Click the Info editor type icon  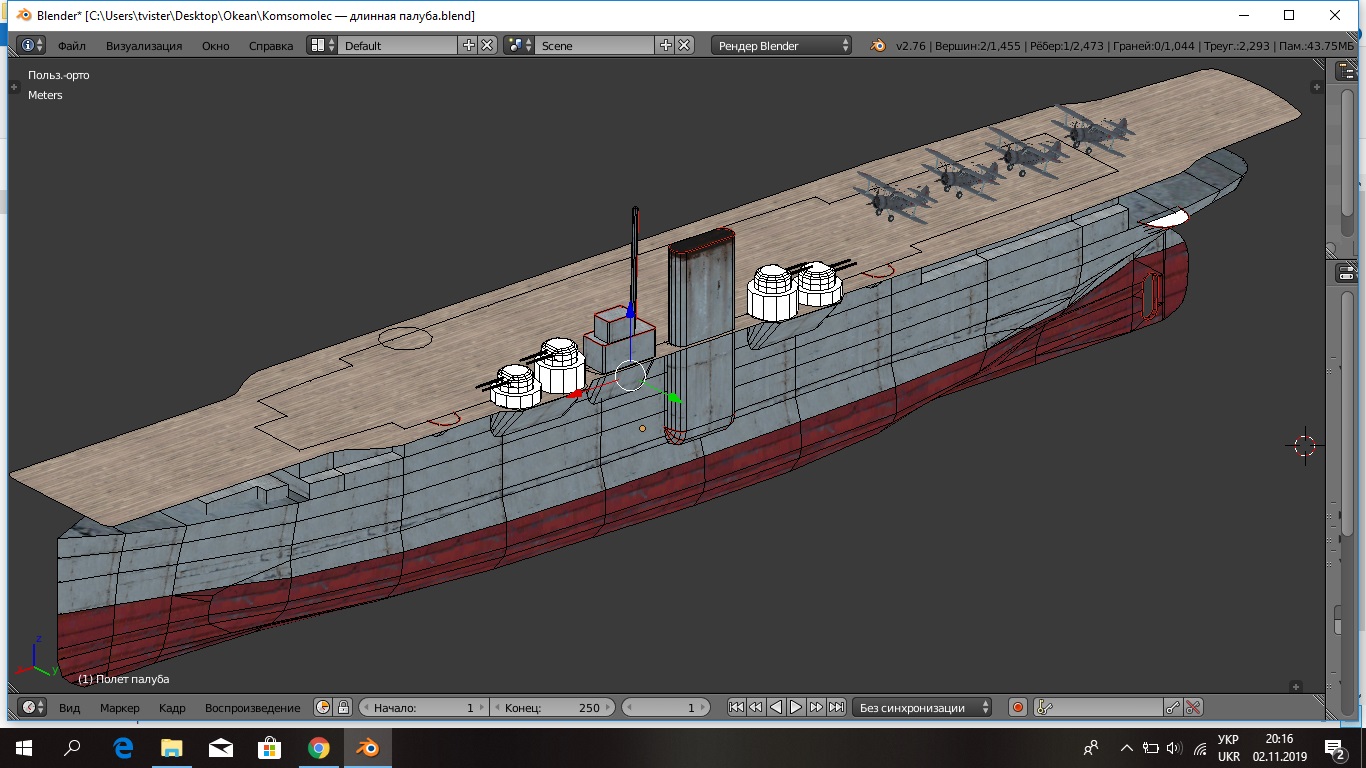[x=27, y=46]
